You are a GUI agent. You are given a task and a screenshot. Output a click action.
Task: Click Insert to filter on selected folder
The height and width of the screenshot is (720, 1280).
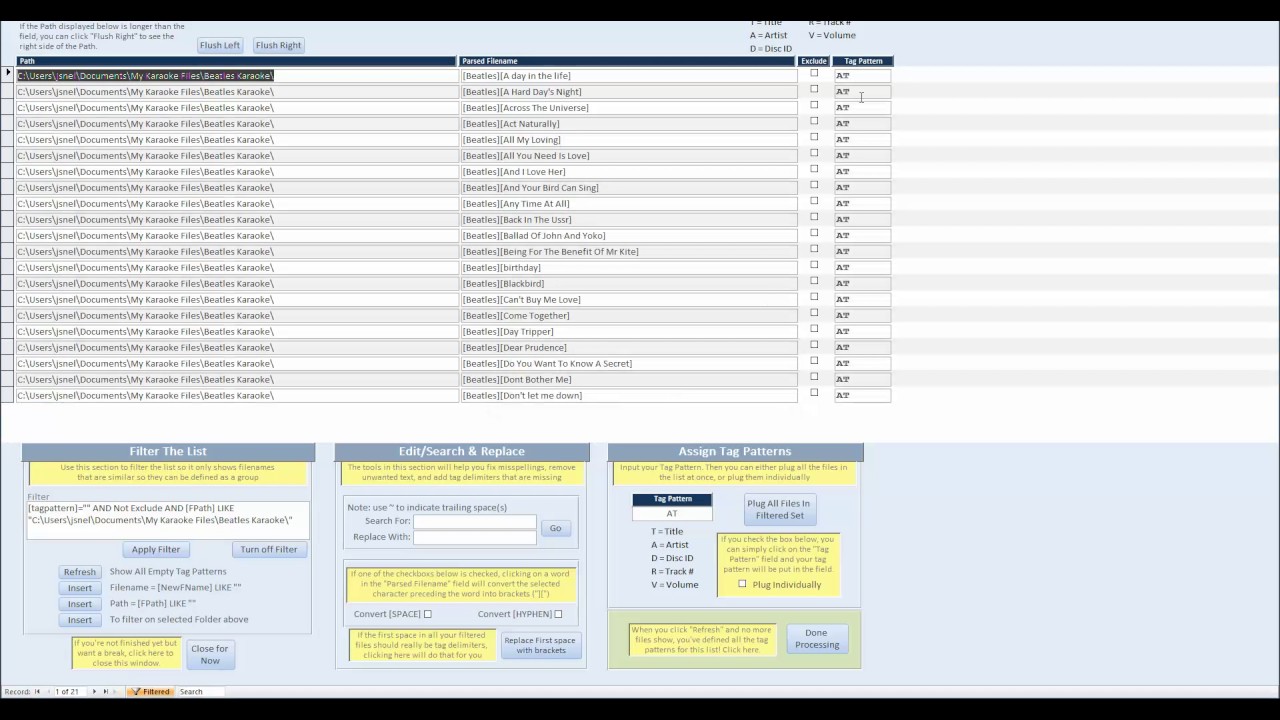79,620
